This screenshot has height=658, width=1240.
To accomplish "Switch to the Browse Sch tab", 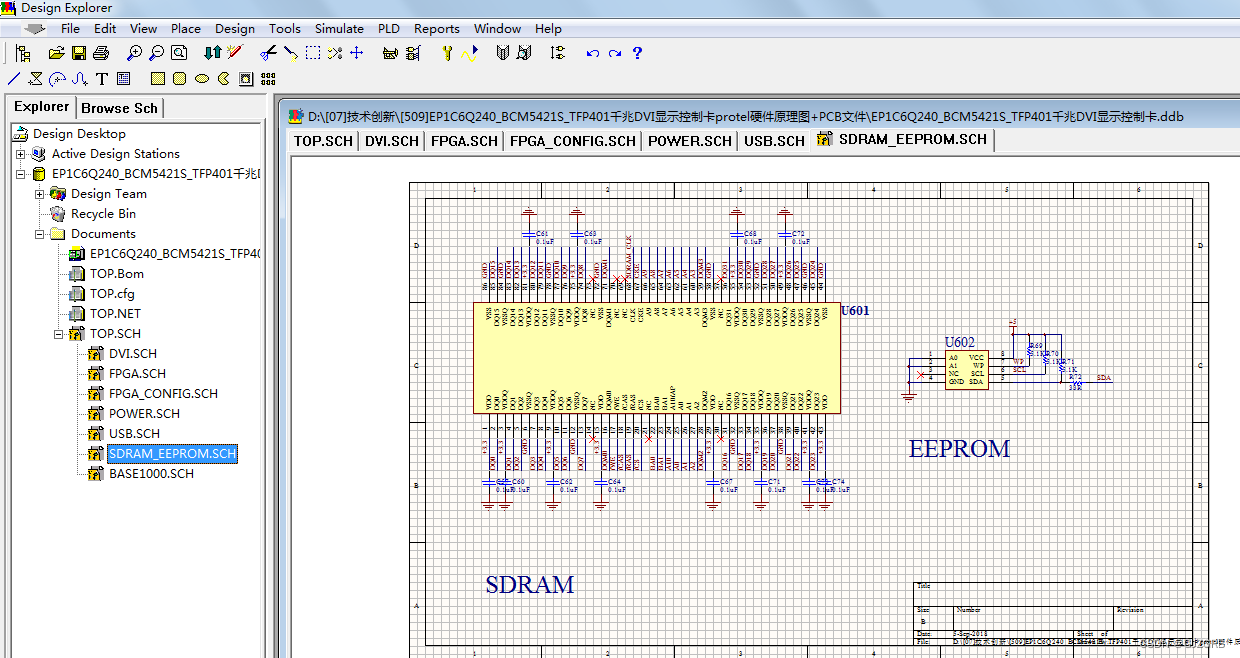I will (x=119, y=107).
